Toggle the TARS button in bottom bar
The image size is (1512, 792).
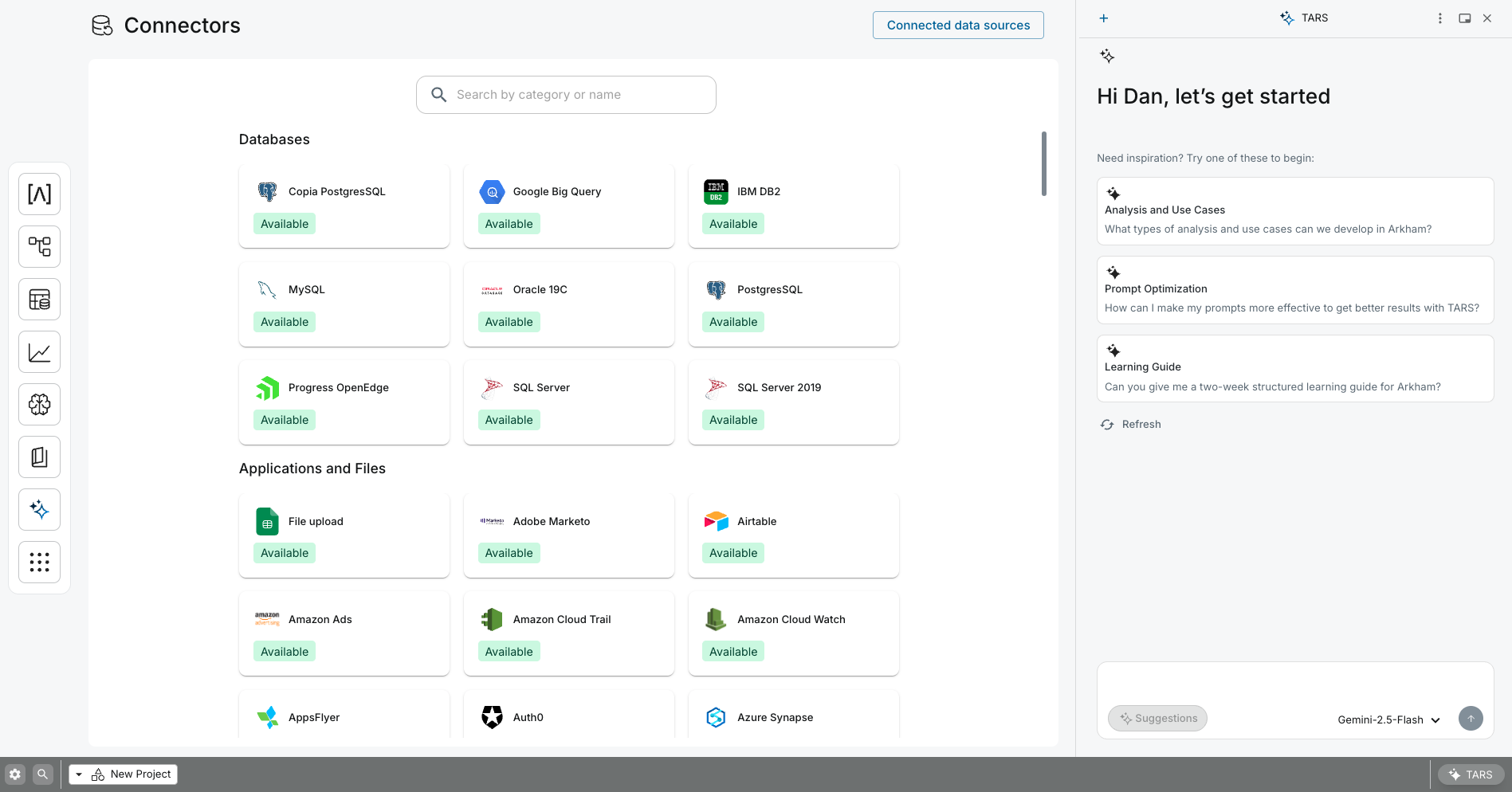1471,774
